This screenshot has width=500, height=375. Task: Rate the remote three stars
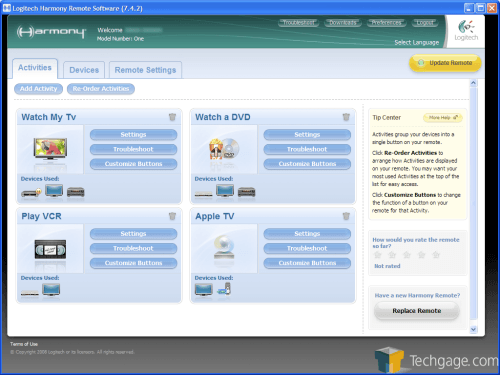point(407,255)
